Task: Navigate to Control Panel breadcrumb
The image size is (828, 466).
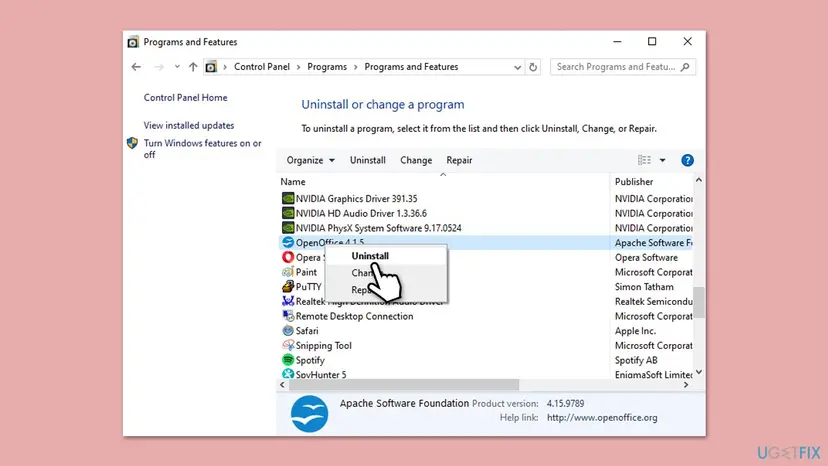Action: coord(262,67)
